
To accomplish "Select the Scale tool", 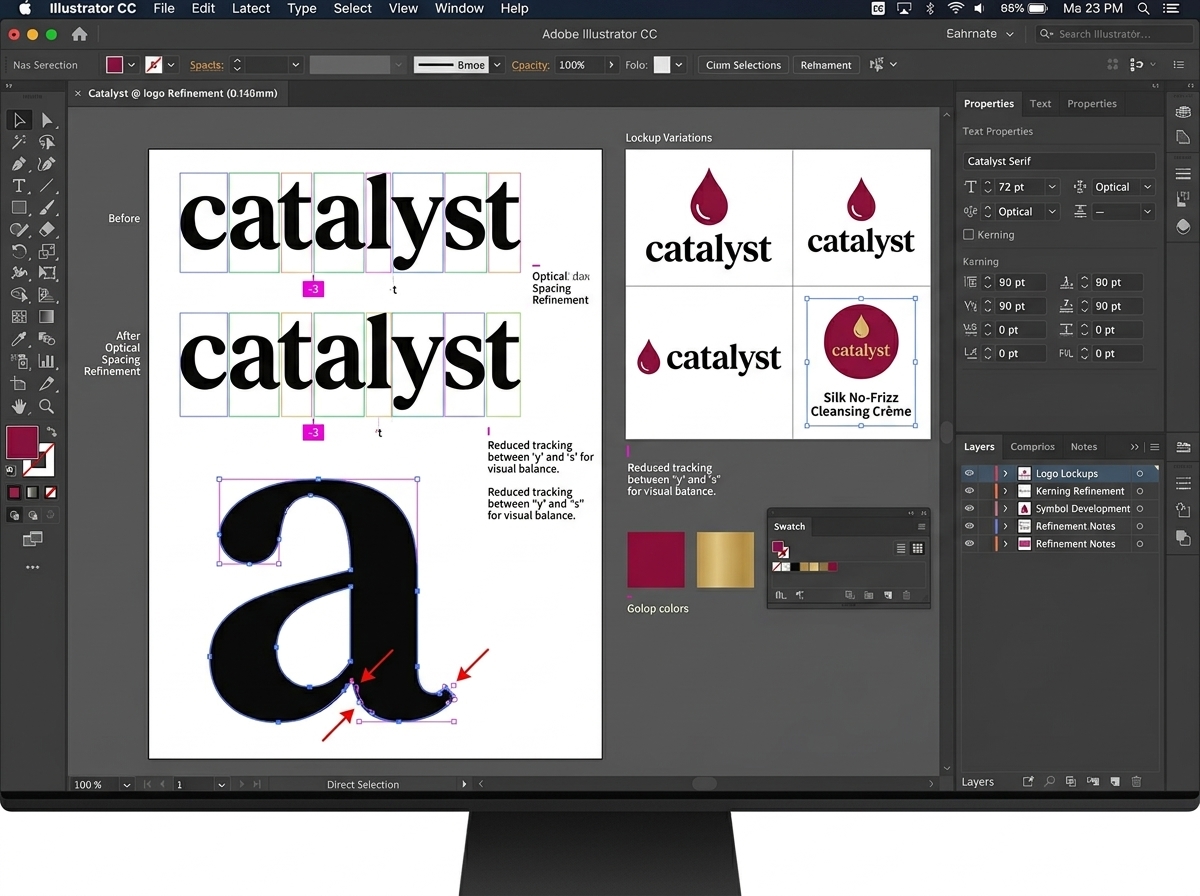I will pyautogui.click(x=46, y=251).
